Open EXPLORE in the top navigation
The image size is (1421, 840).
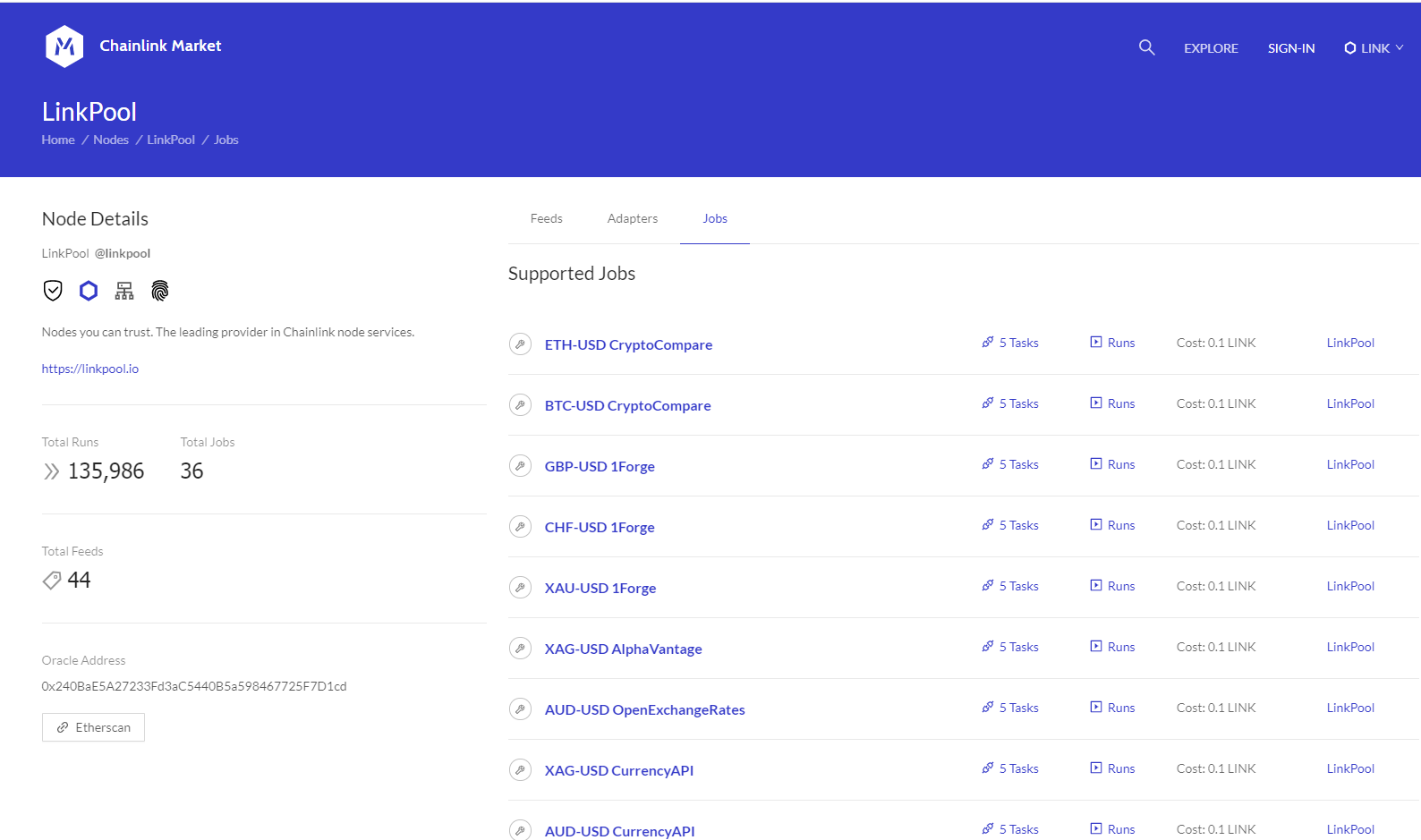click(x=1211, y=48)
